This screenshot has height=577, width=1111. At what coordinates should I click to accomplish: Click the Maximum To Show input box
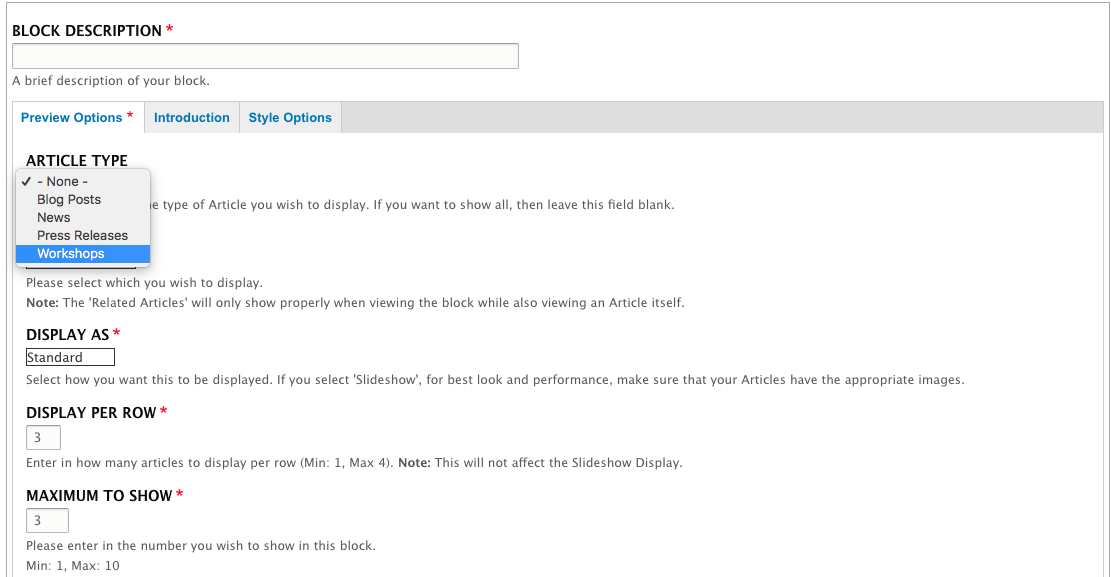tap(47, 520)
